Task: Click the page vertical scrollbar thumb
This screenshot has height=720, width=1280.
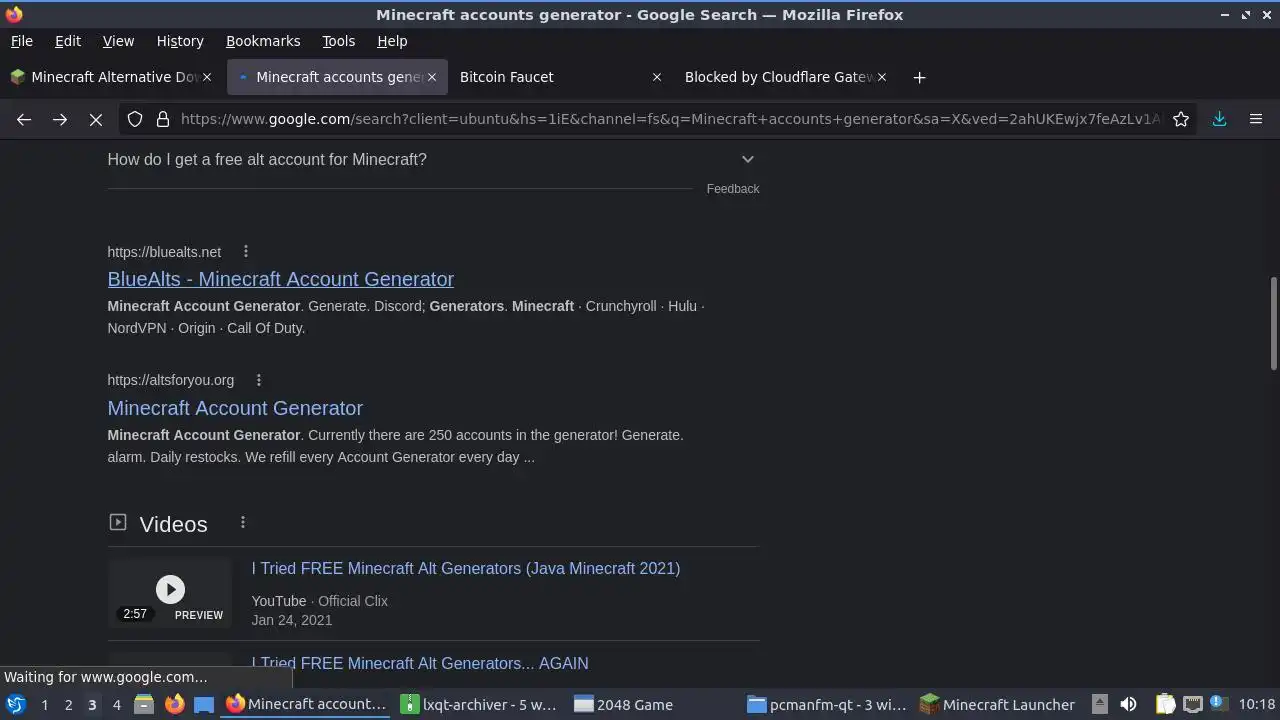Action: (x=1273, y=323)
